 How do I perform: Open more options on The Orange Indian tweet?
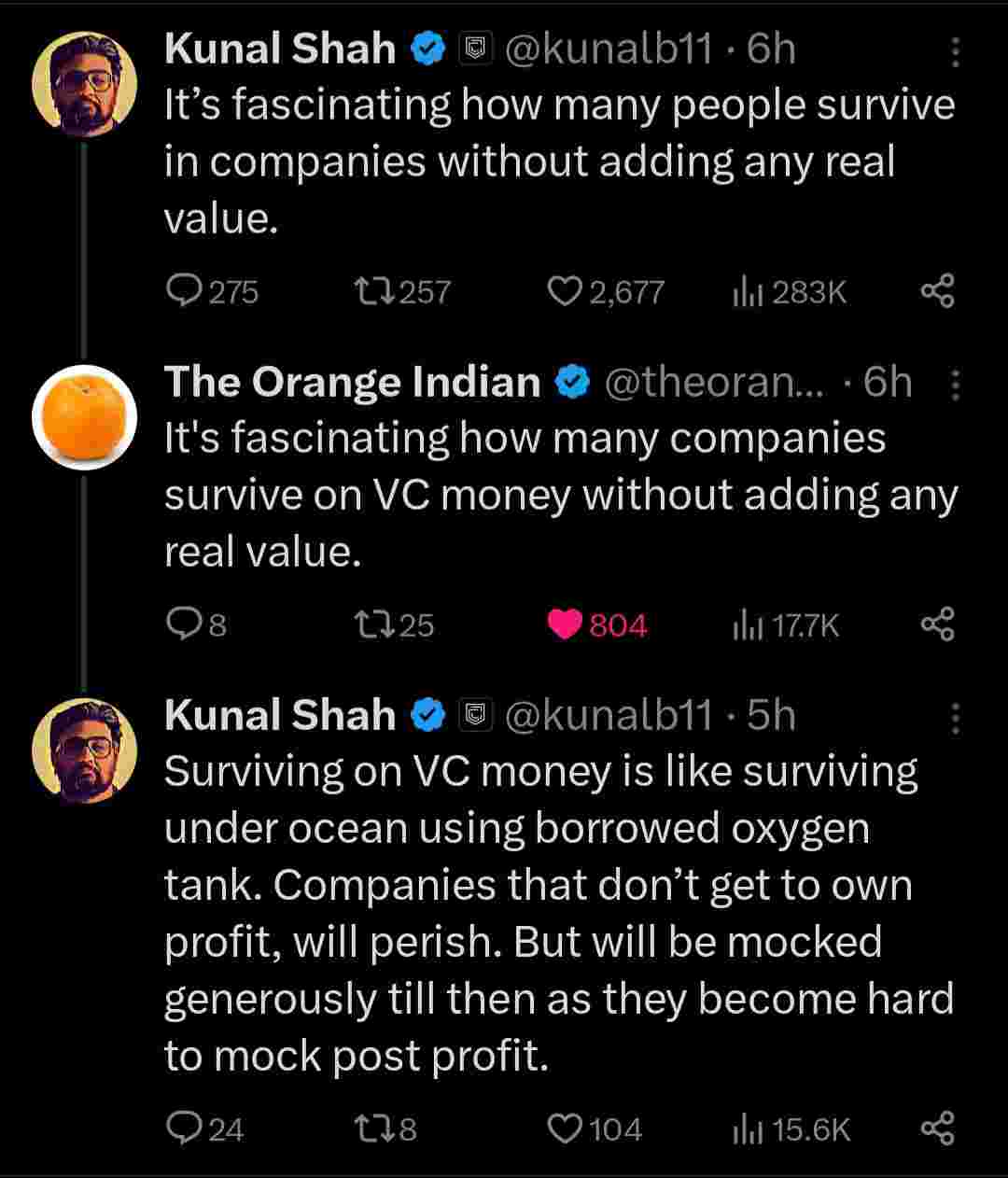(955, 384)
